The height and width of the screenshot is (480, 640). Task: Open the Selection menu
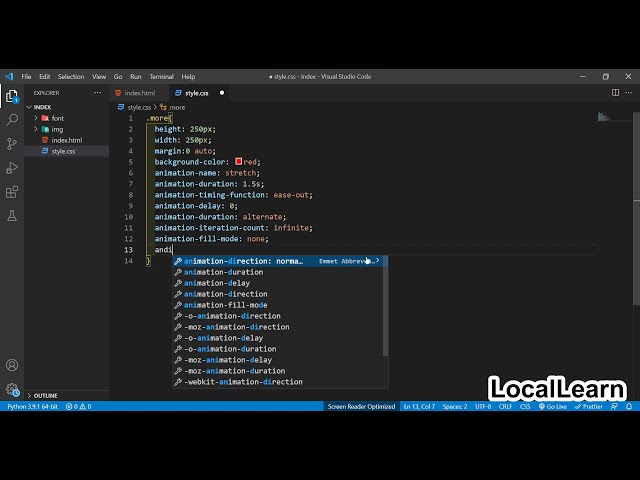point(71,76)
